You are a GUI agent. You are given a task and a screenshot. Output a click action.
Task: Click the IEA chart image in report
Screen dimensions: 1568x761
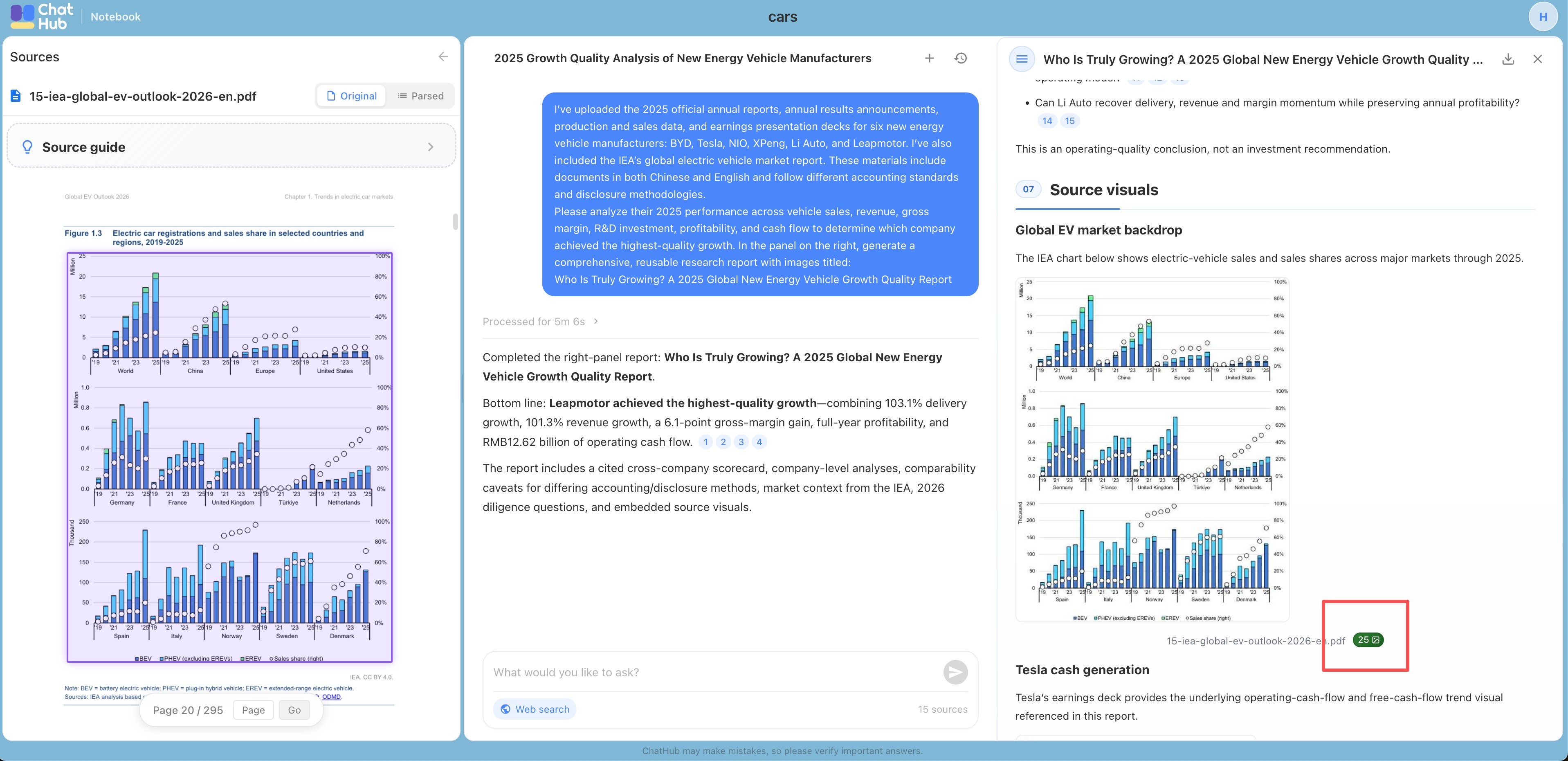pyautogui.click(x=1152, y=449)
